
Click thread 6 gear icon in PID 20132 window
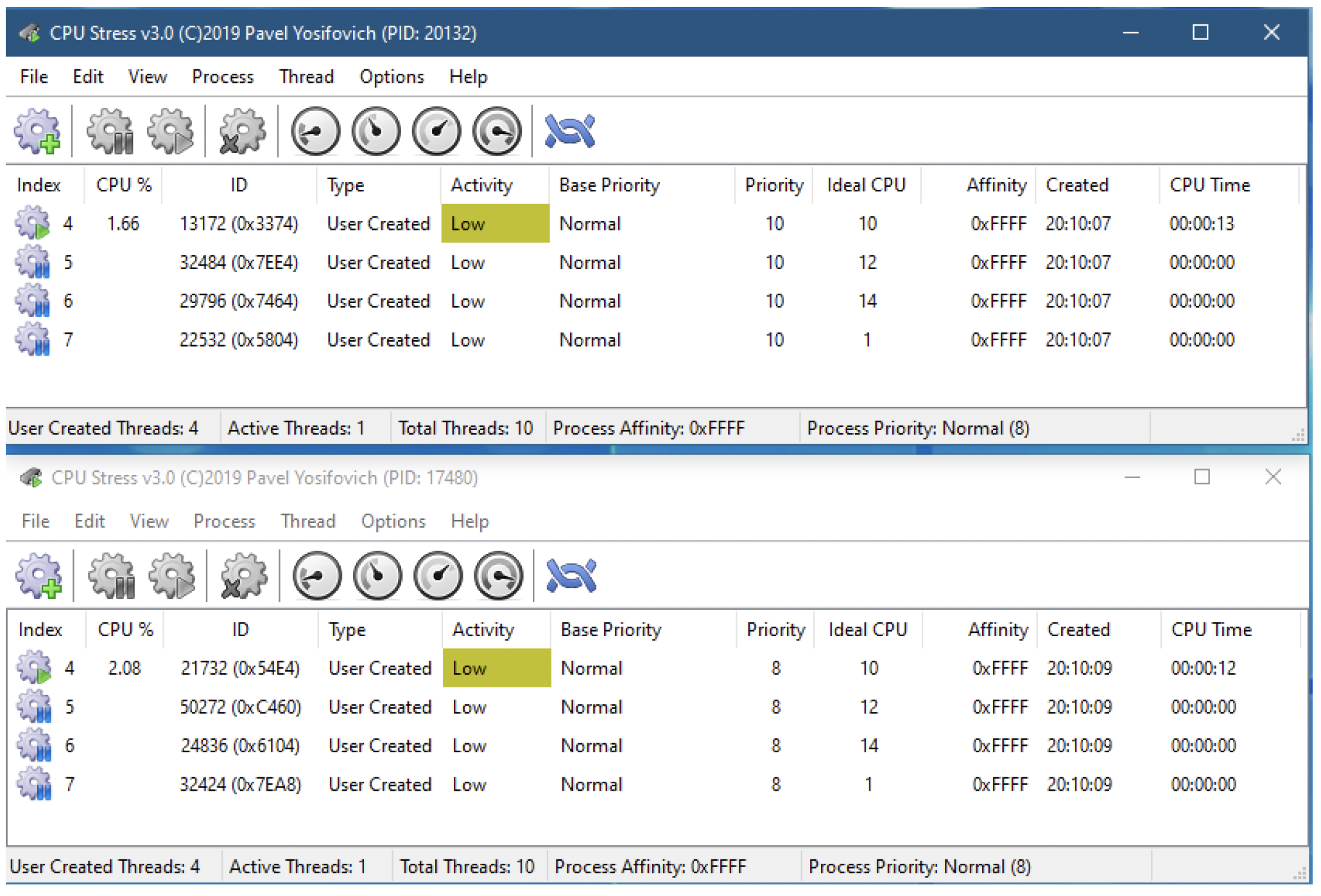[x=33, y=300]
